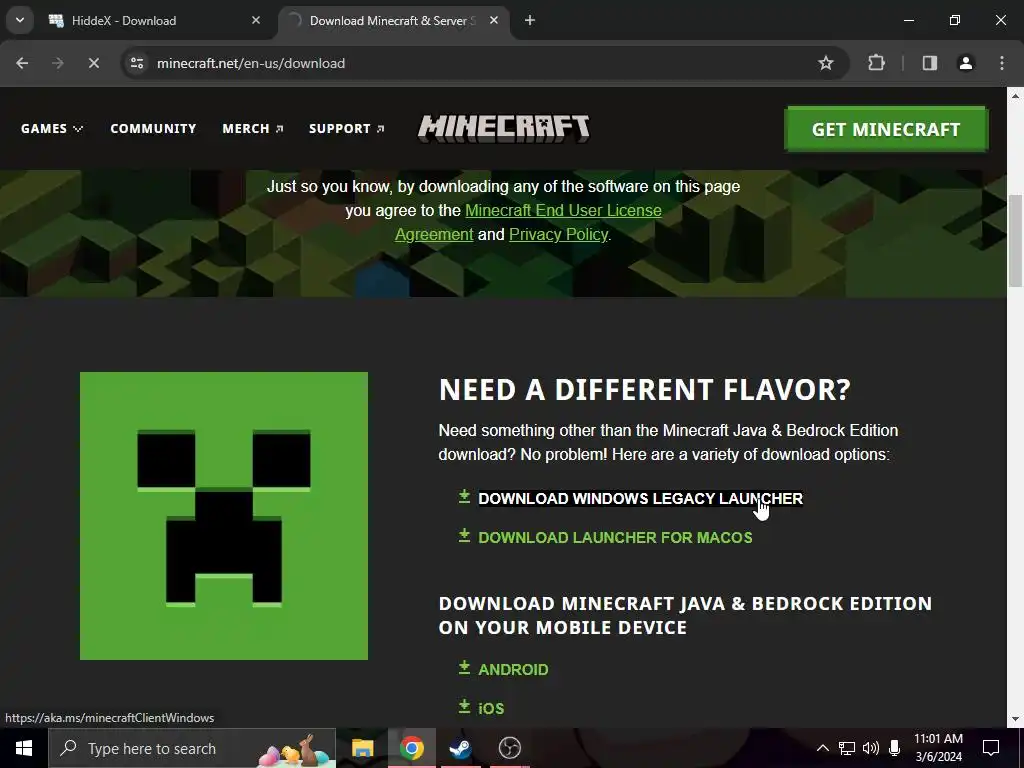Expand the GAMES menu

tap(52, 129)
